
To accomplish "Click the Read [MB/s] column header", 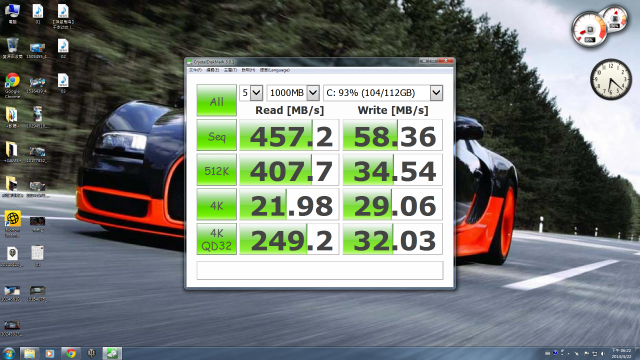I will click(x=289, y=110).
